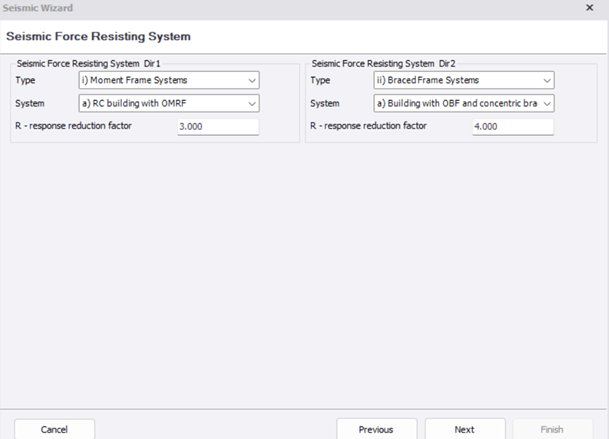This screenshot has width=609, height=439.
Task: Click the Dir1 'System' label
Action: 30,103
